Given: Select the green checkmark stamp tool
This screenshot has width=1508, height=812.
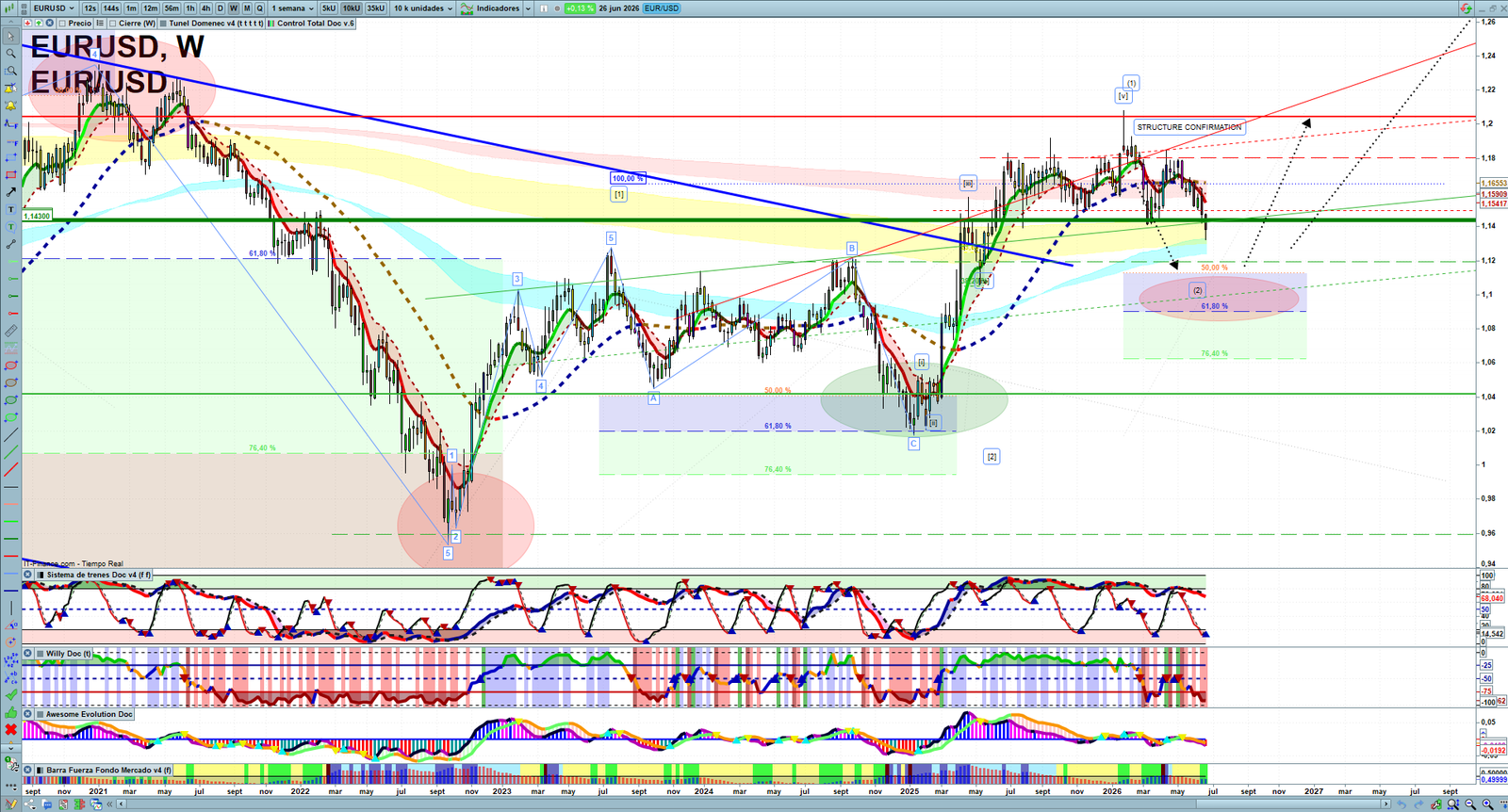Looking at the screenshot, I should (x=10, y=695).
